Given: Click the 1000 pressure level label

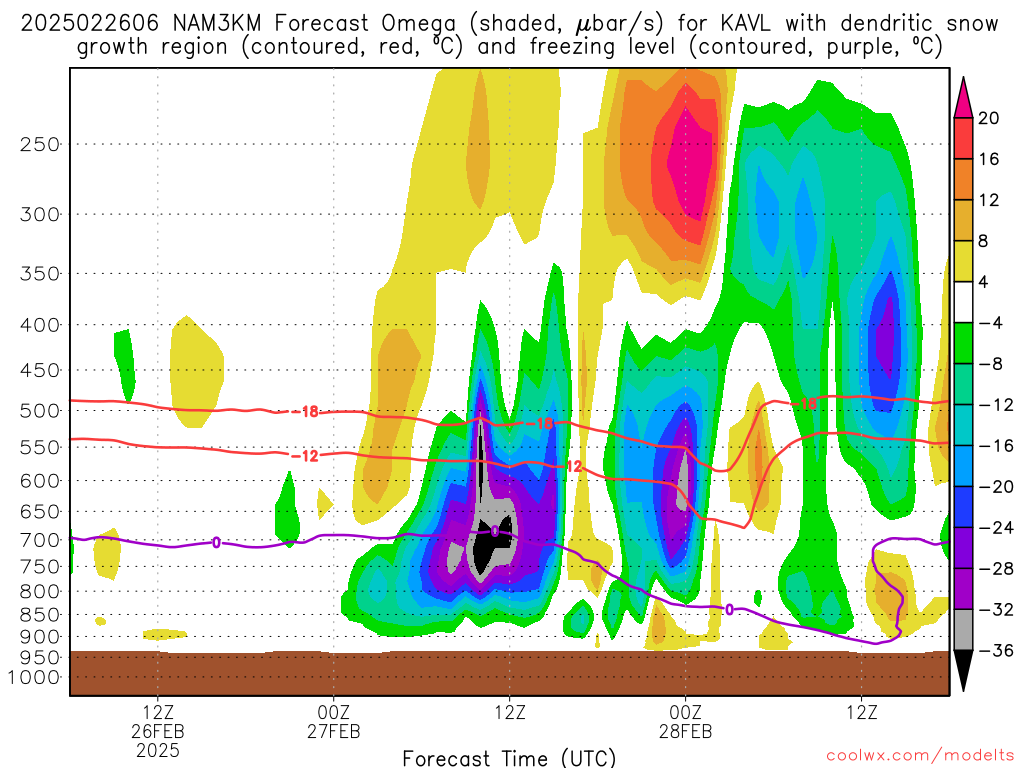Looking at the screenshot, I should (x=34, y=678).
